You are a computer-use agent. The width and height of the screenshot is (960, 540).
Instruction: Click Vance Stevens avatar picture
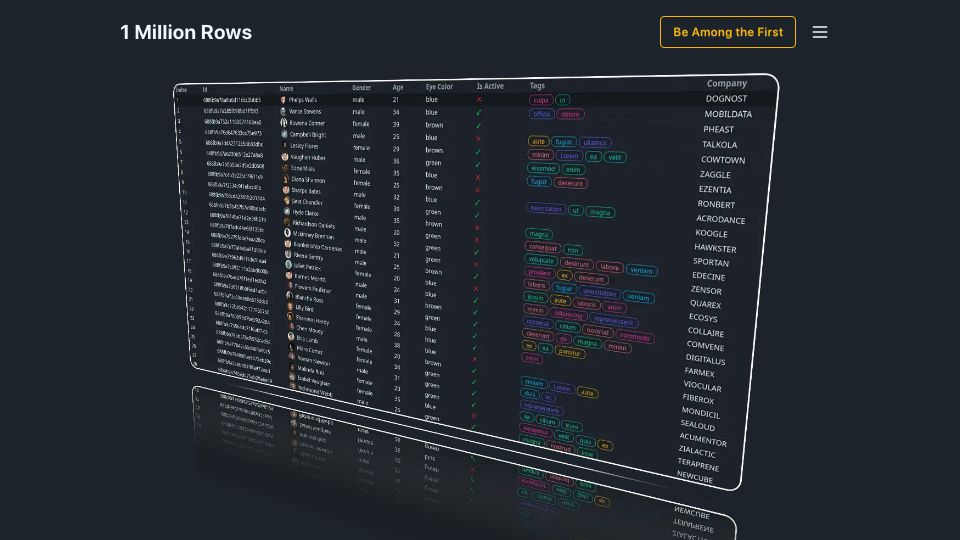(283, 111)
